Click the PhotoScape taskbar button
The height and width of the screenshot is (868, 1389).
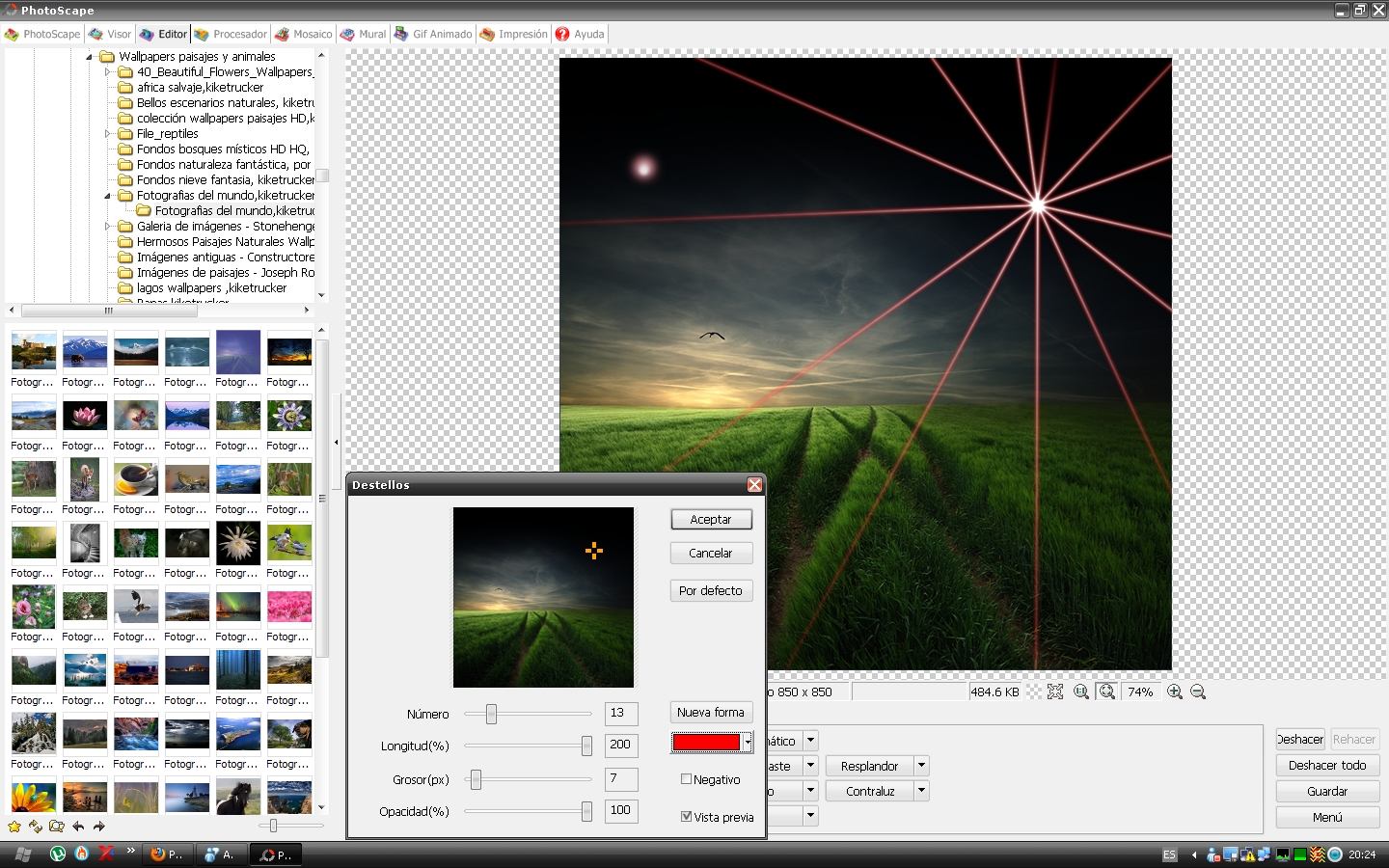tap(276, 854)
